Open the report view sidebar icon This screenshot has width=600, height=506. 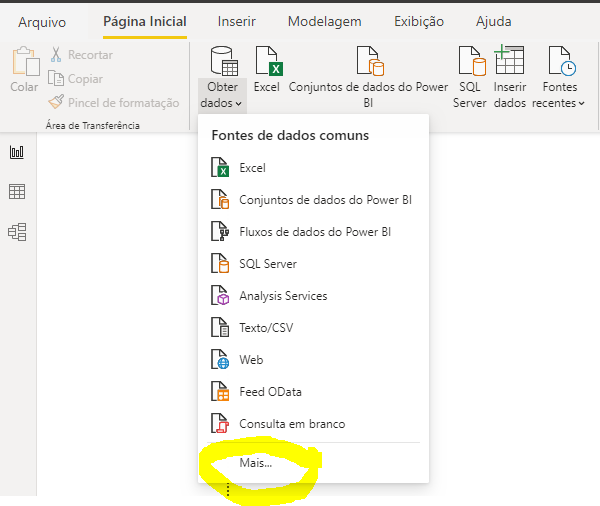coord(17,152)
